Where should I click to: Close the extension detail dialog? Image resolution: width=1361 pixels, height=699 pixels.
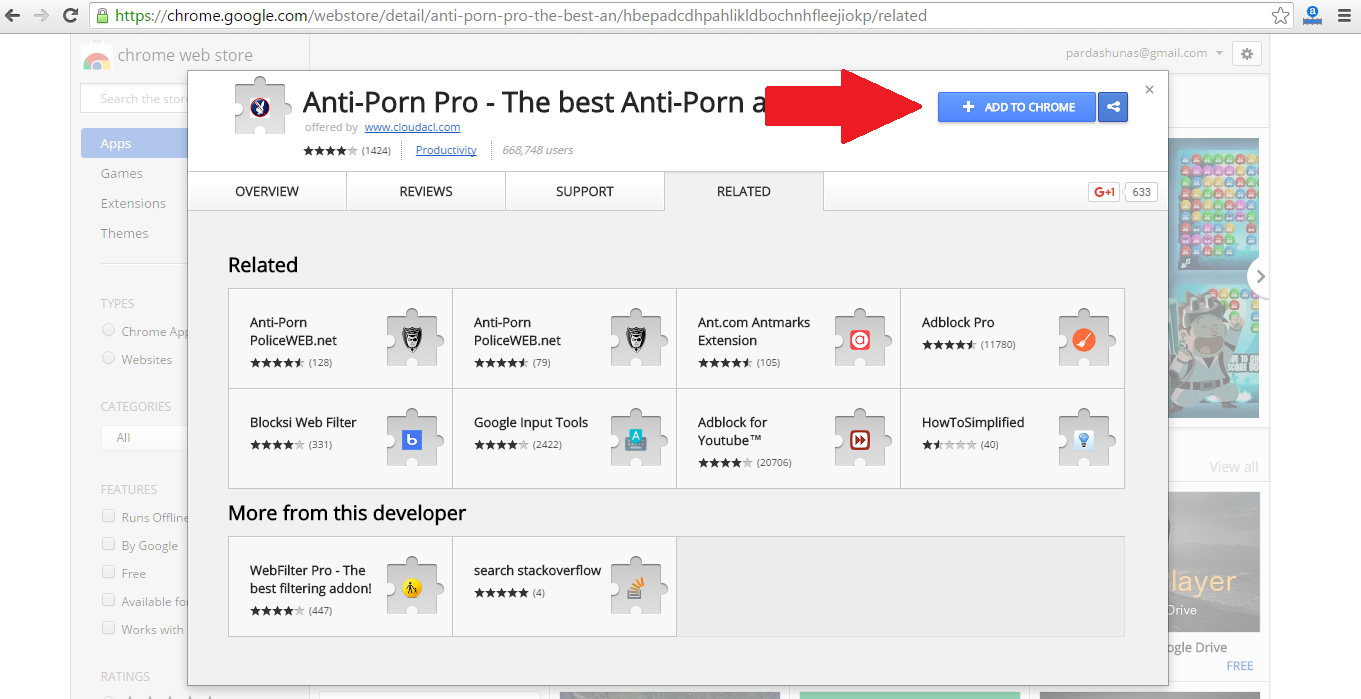1149,90
